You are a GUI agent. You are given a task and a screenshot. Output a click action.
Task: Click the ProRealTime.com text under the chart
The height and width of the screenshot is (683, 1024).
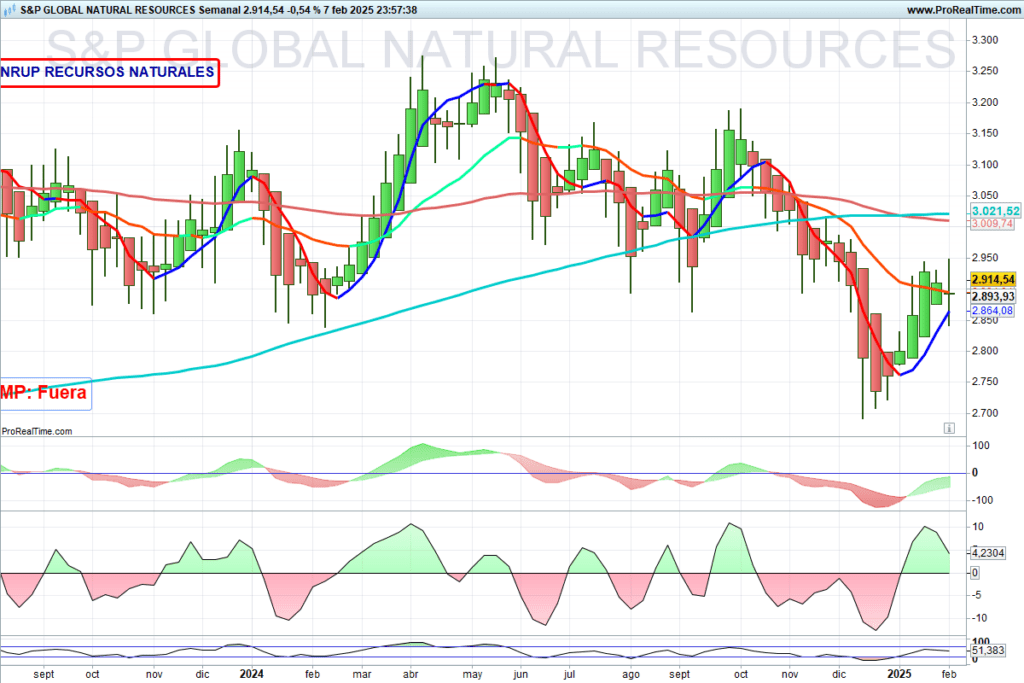tap(37, 431)
